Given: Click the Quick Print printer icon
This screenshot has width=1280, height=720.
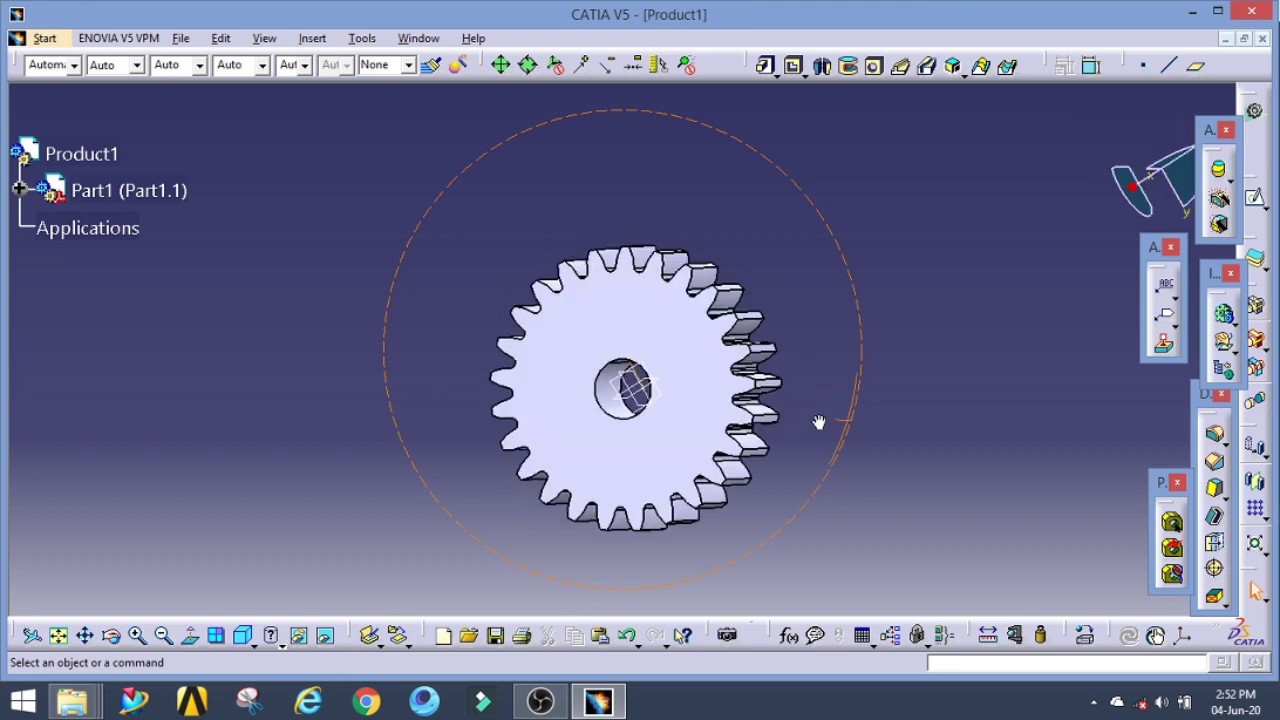Looking at the screenshot, I should (x=521, y=635).
